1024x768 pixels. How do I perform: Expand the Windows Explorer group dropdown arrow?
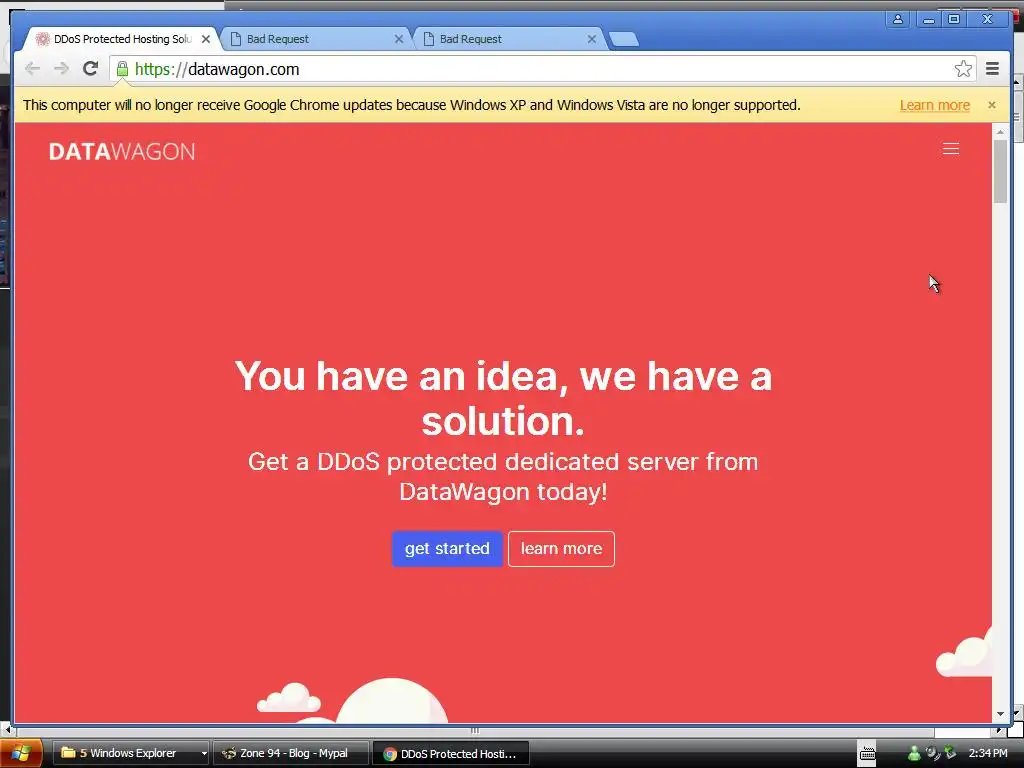[204, 754]
